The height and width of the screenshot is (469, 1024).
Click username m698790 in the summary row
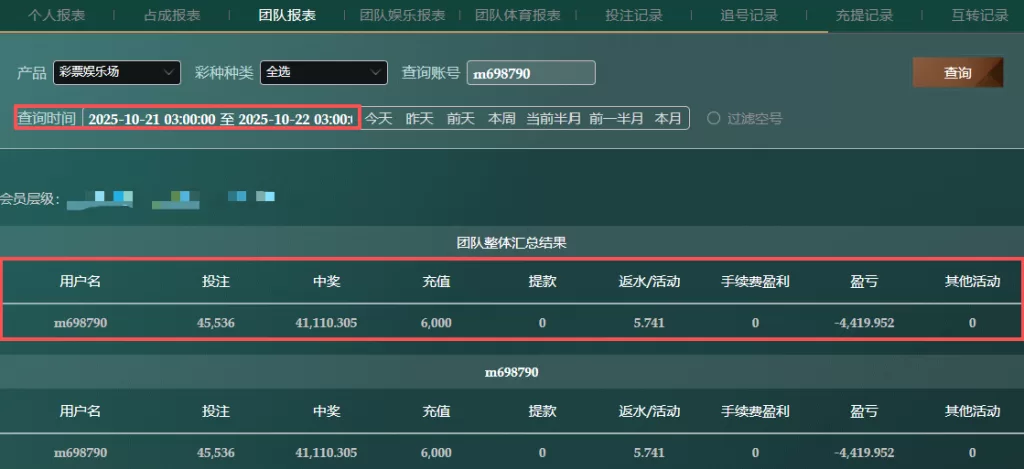(80, 323)
